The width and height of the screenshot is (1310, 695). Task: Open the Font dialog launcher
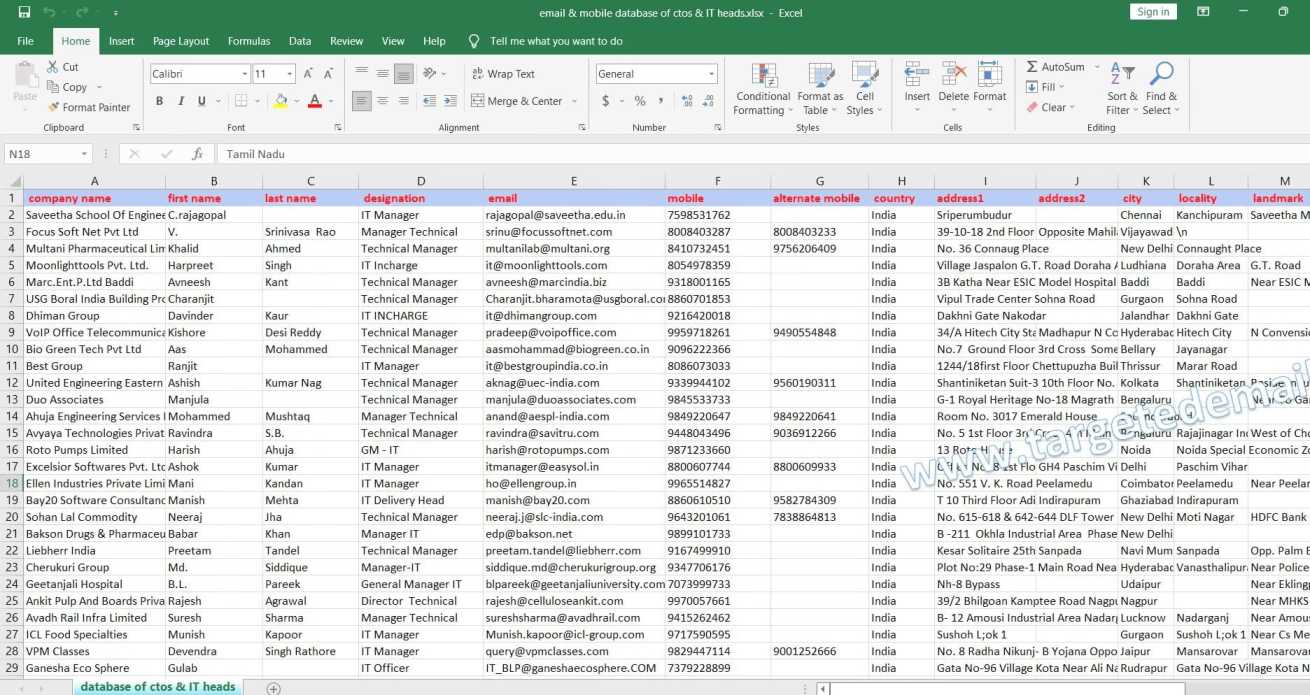click(337, 128)
